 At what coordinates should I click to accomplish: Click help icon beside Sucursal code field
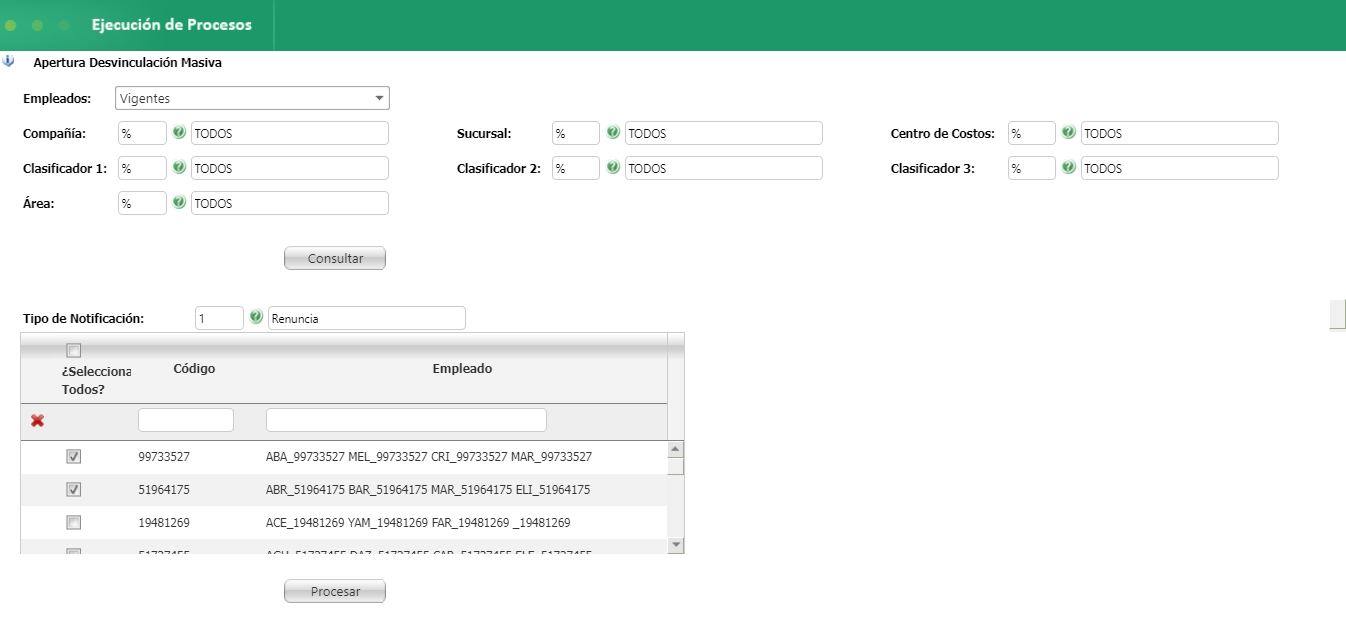click(x=613, y=132)
